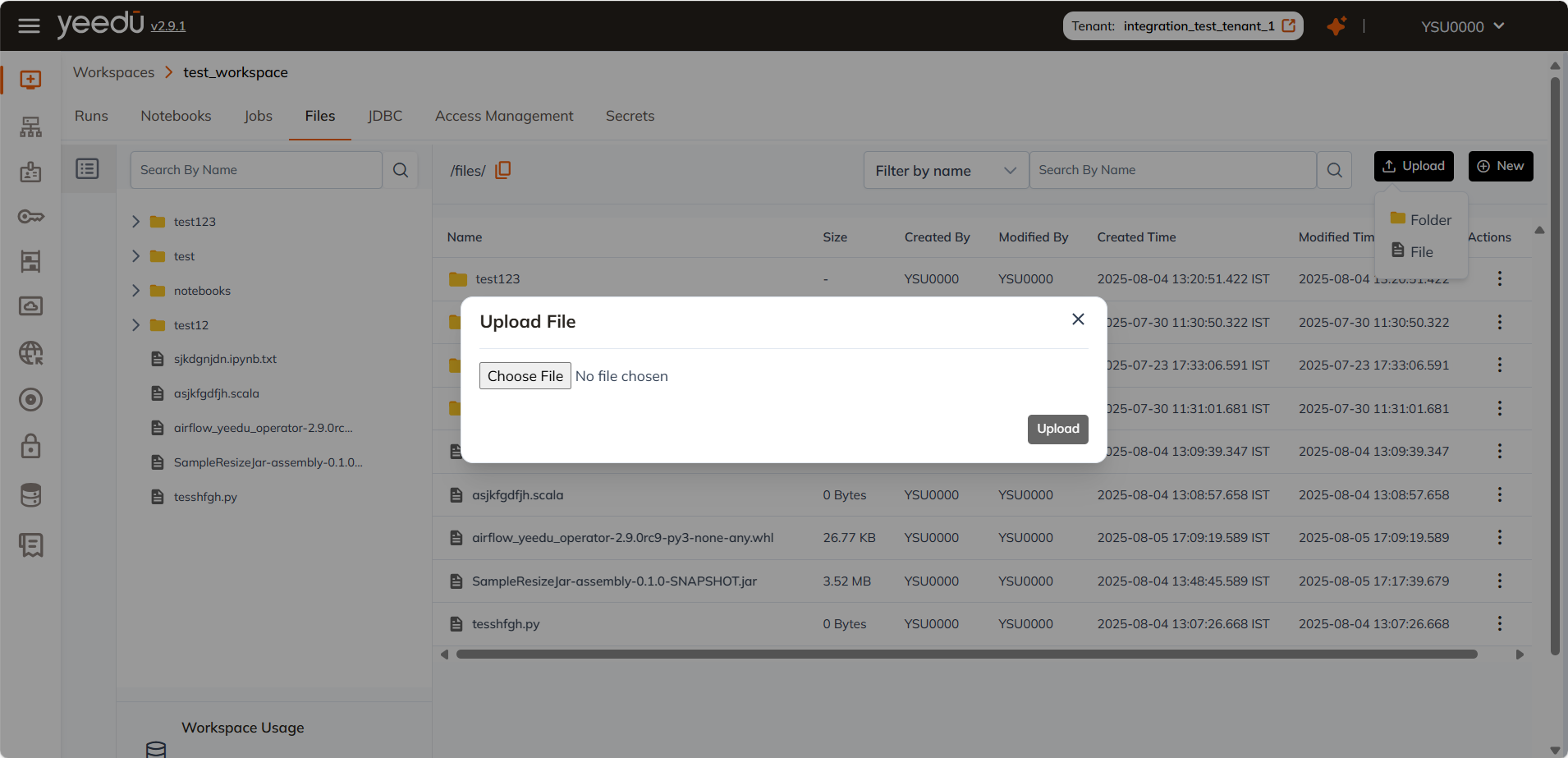Open the database icon near the sidebar bottom
Viewport: 1568px width, 758px height.
pyautogui.click(x=30, y=494)
